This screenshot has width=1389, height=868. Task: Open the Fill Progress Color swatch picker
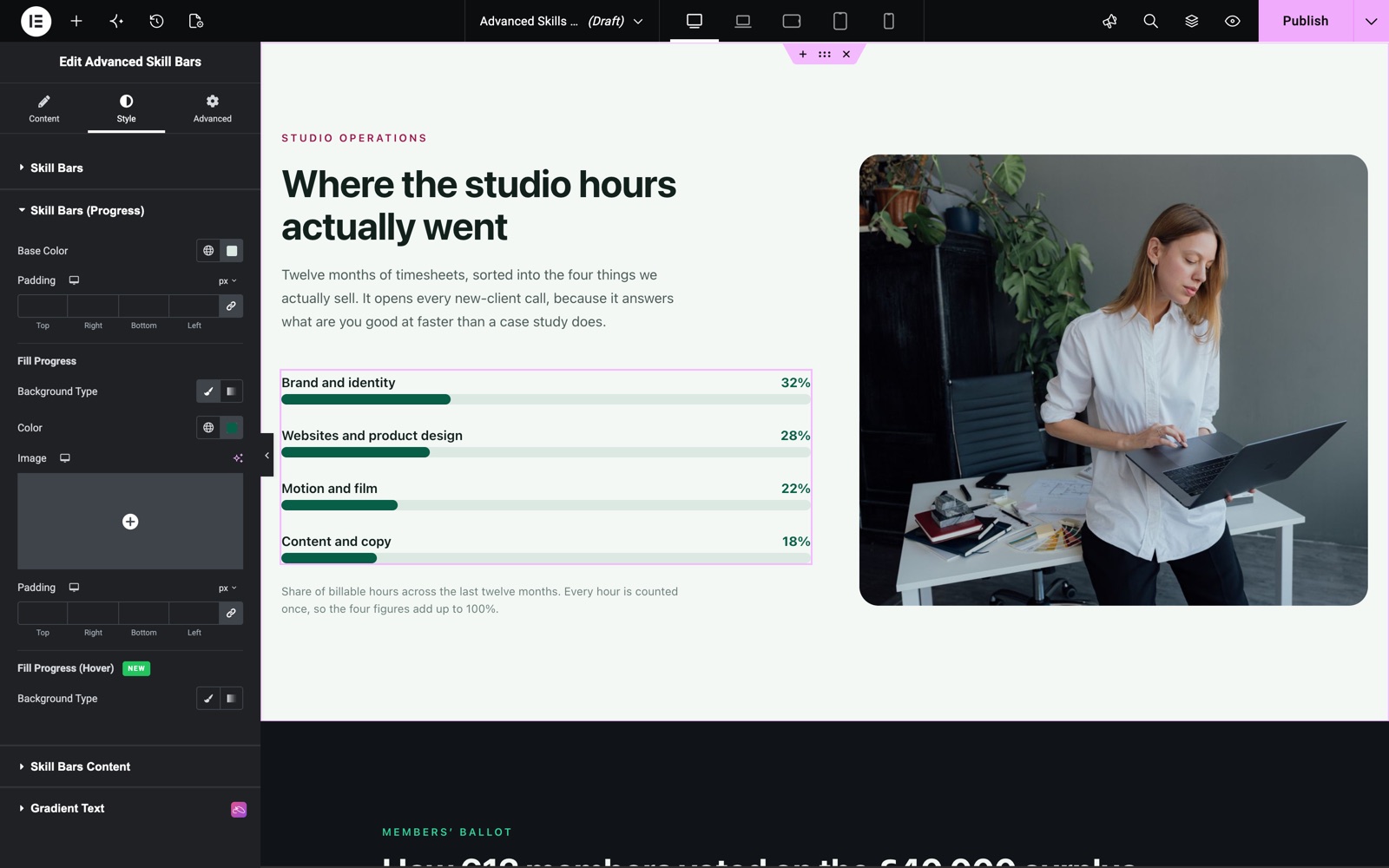[x=232, y=428]
